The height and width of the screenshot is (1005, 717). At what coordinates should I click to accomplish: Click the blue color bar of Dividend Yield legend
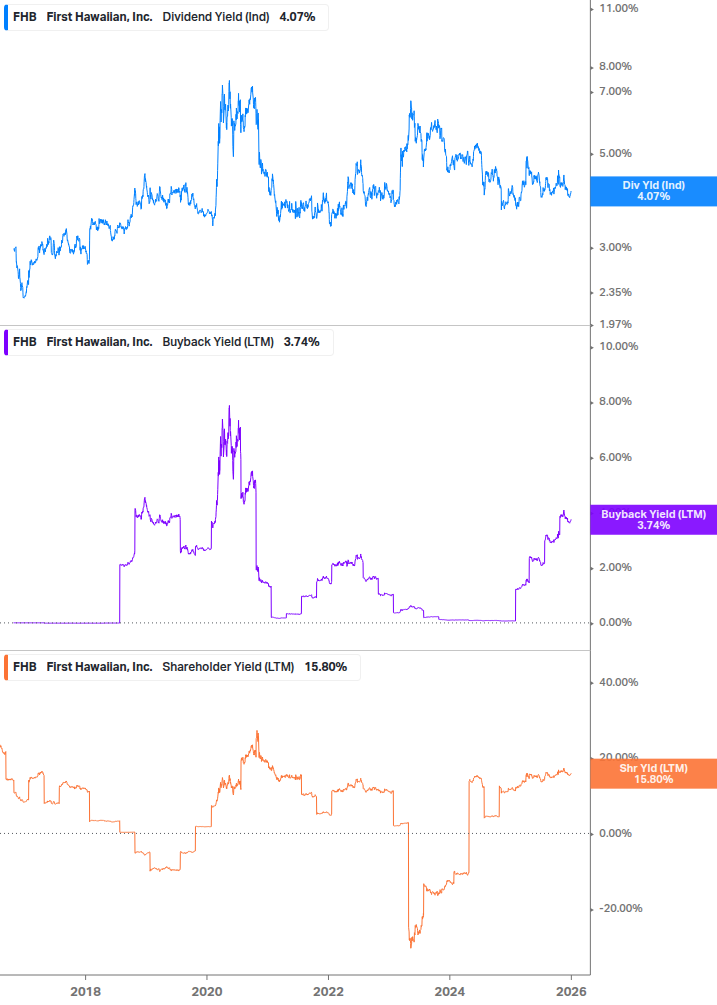click(x=6, y=17)
